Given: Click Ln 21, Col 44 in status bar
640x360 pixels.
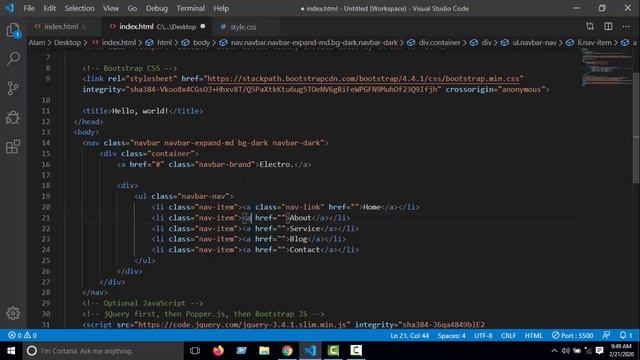Looking at the screenshot, I should 409,336.
